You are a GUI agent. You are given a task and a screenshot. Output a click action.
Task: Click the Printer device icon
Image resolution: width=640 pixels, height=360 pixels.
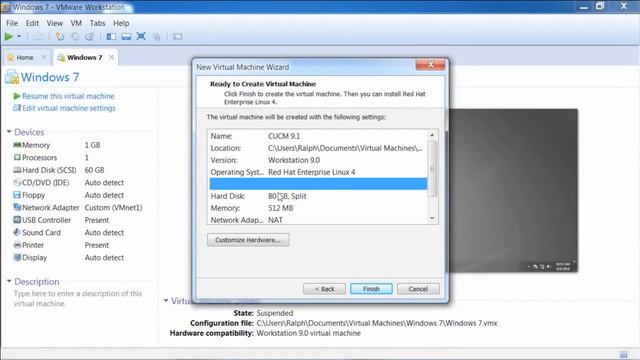point(17,245)
